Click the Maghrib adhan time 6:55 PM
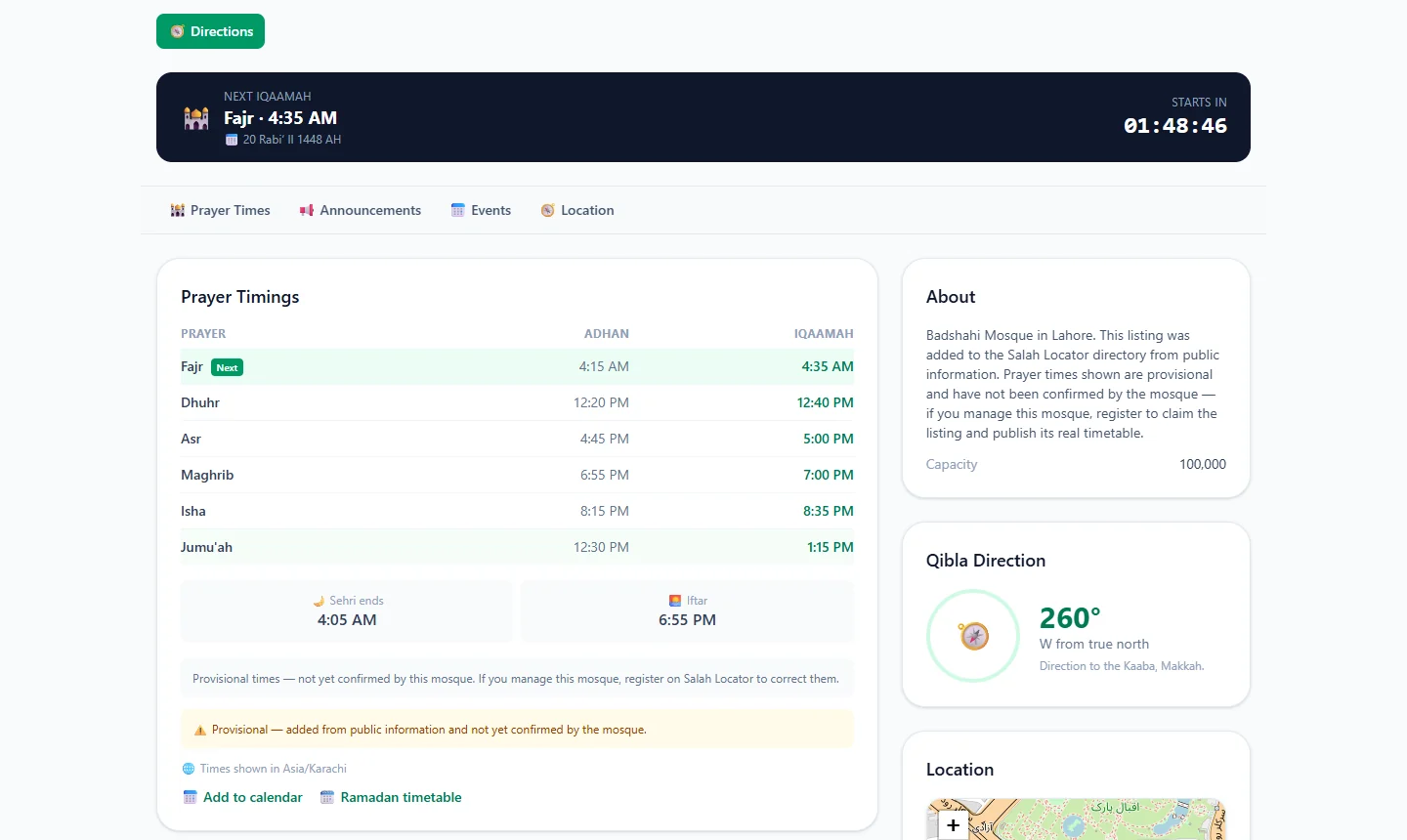This screenshot has height=840, width=1407. [605, 475]
